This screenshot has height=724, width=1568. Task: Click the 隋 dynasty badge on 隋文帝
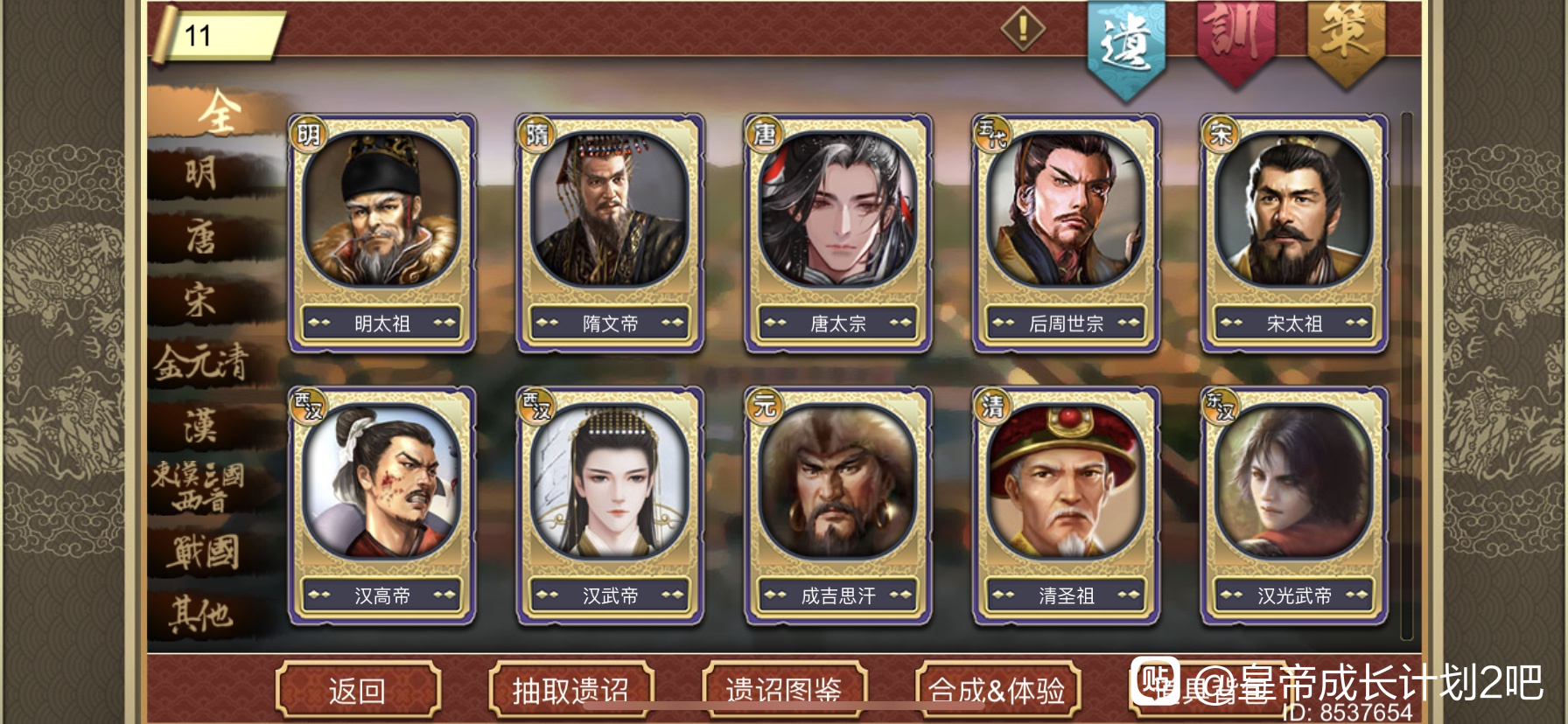coord(536,135)
